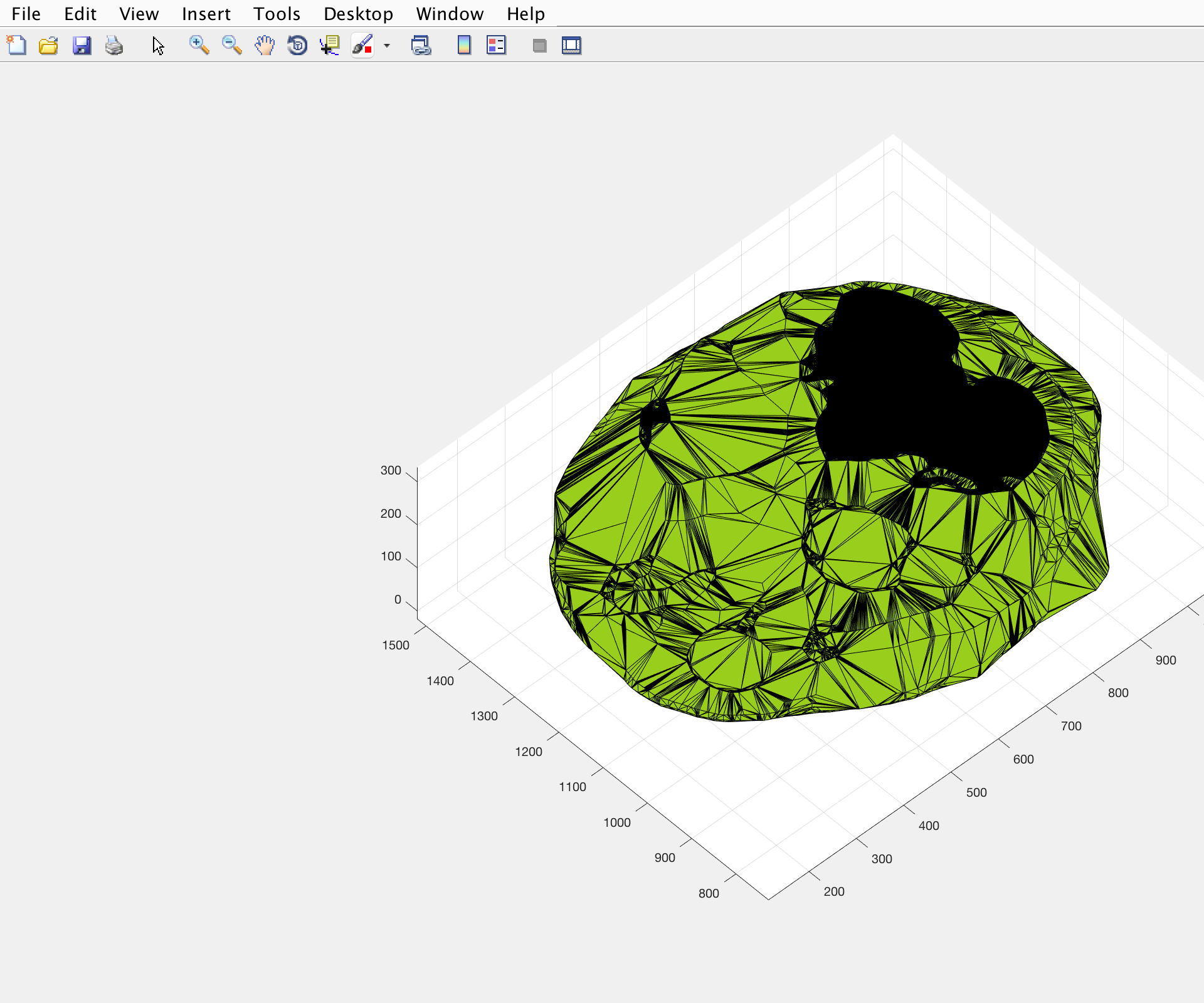Insert Colorbar using the gradient icon

464,45
